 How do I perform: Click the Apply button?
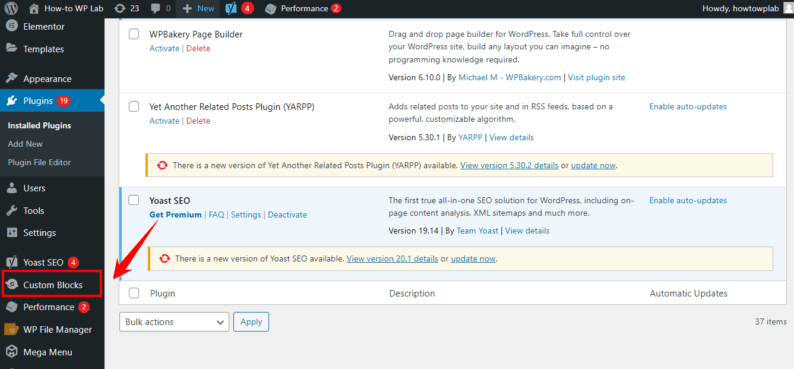251,322
